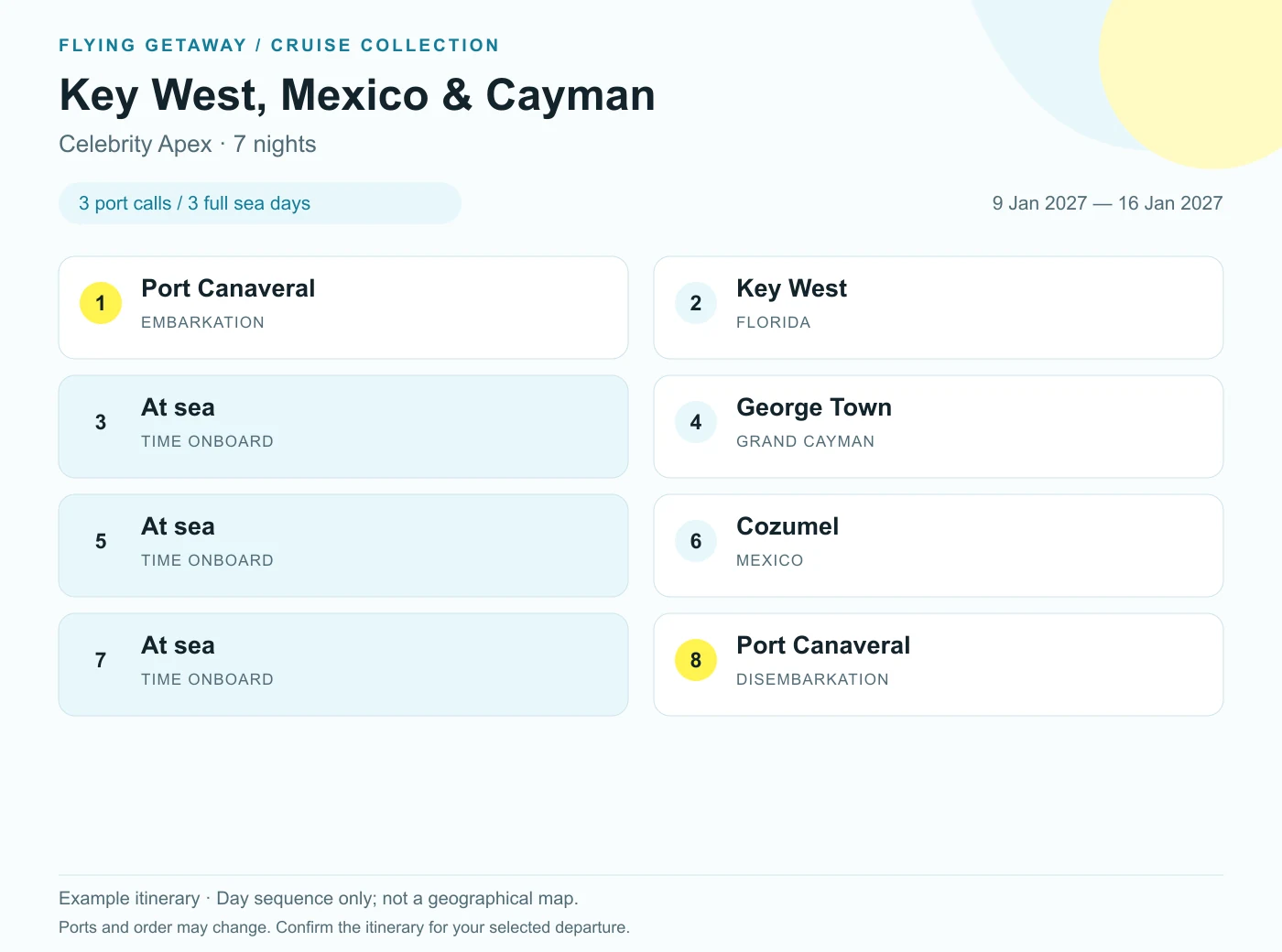Click the 'EMBARKATION' label
This screenshot has width=1282, height=952.
click(202, 322)
